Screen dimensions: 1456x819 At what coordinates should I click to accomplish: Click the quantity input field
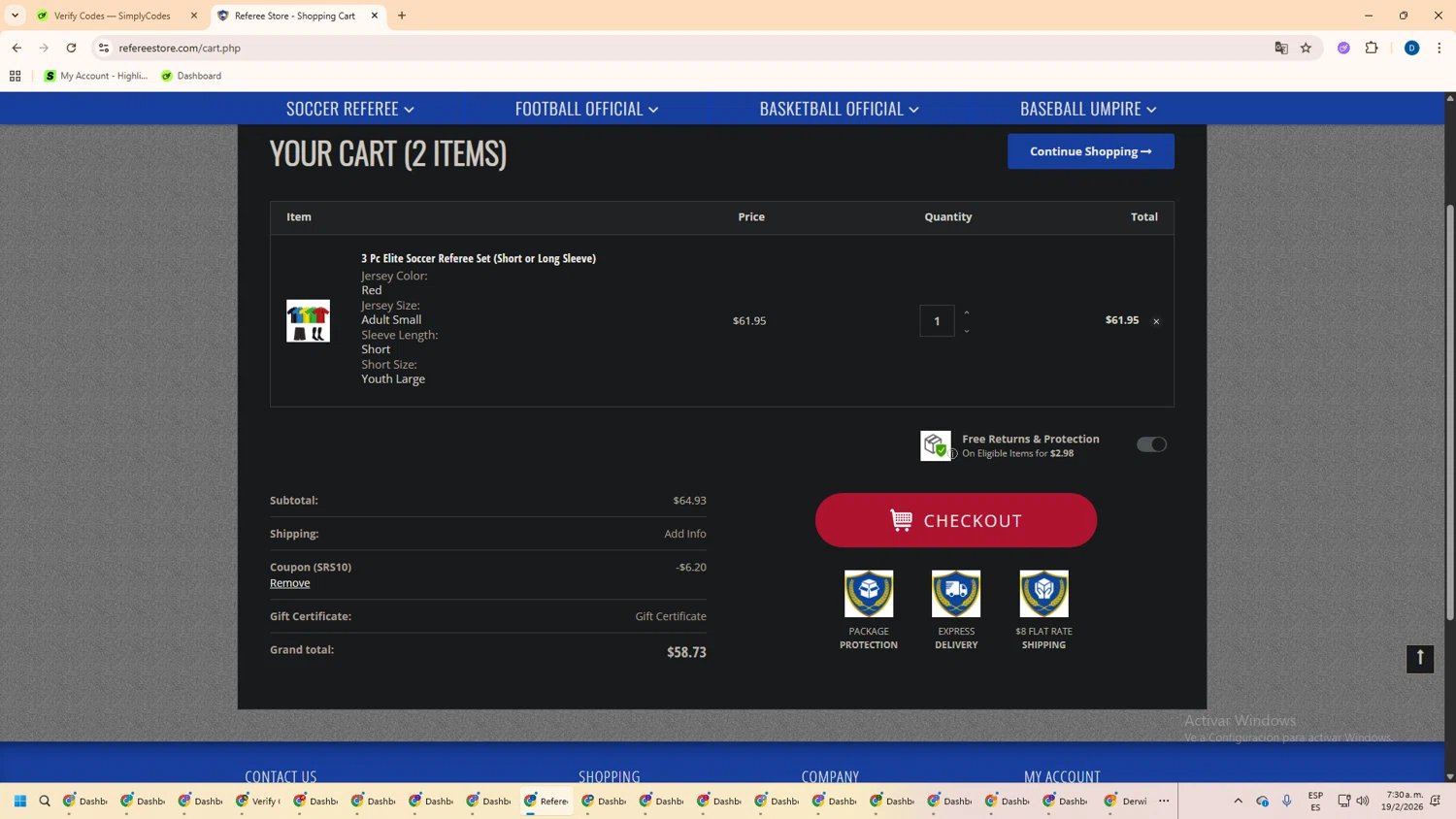(937, 321)
